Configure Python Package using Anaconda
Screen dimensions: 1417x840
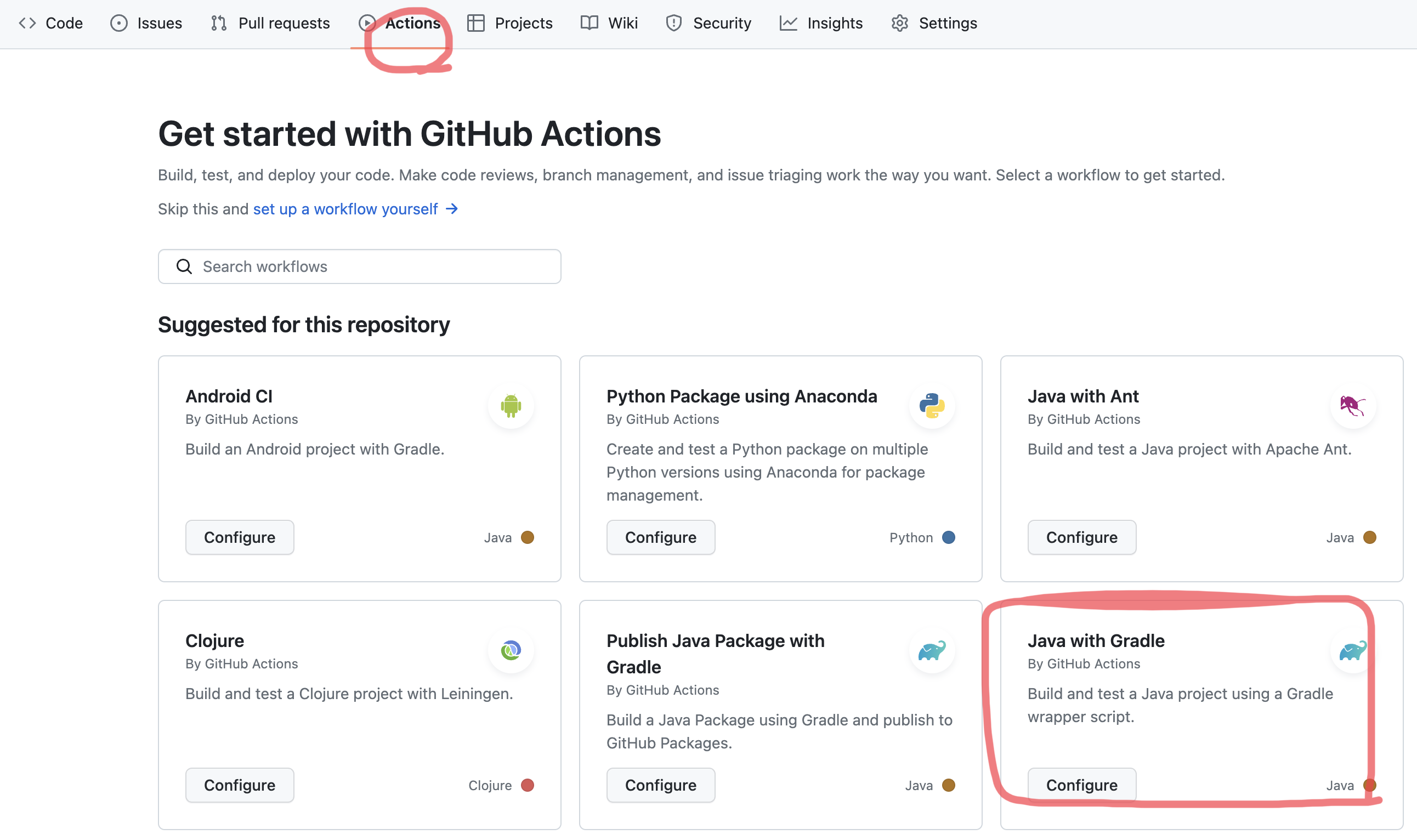660,537
